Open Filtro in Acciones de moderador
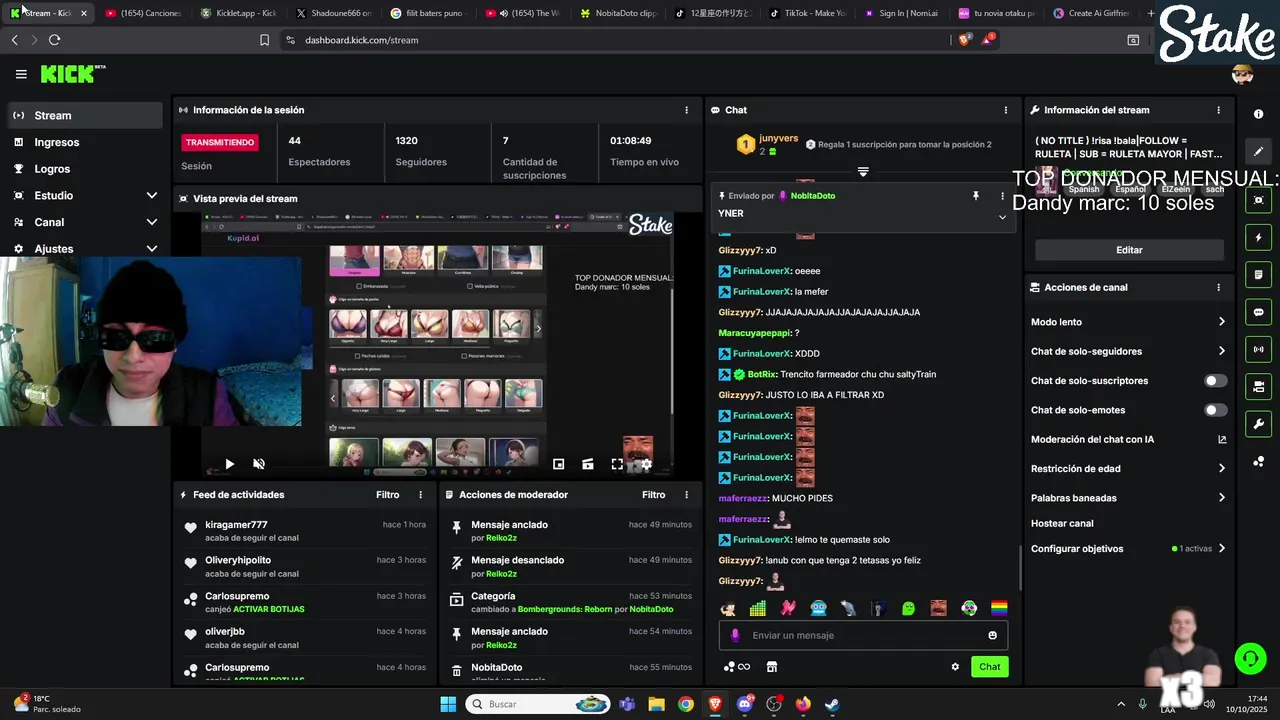1280x720 pixels. pyautogui.click(x=654, y=495)
